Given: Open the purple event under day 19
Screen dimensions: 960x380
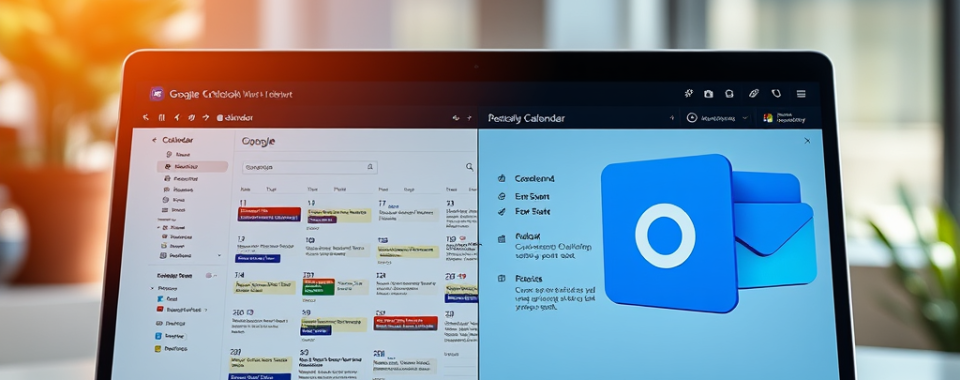Looking at the screenshot, I should point(322,219).
